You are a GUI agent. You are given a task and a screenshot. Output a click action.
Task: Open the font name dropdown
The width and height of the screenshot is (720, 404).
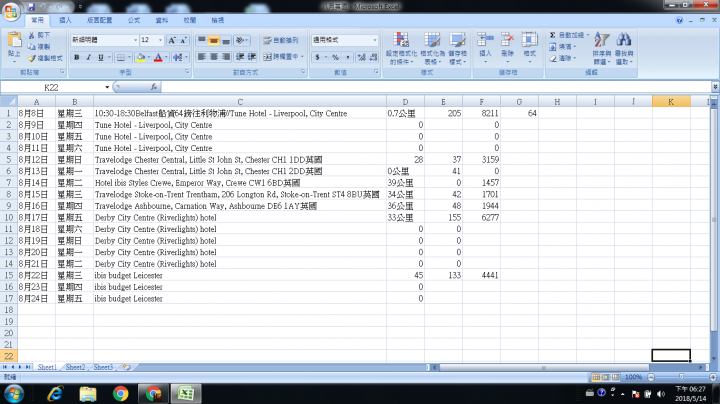click(135, 40)
